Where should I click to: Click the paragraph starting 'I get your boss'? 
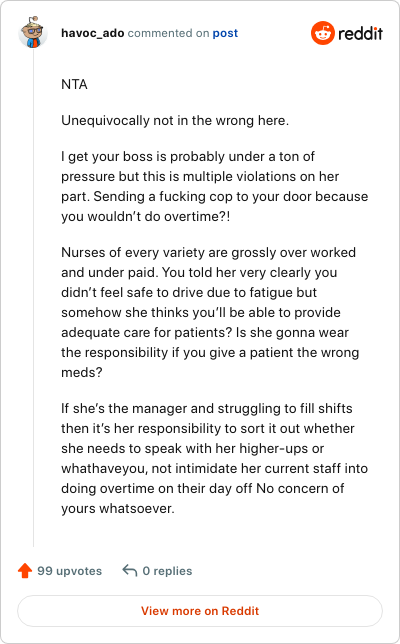pos(214,186)
